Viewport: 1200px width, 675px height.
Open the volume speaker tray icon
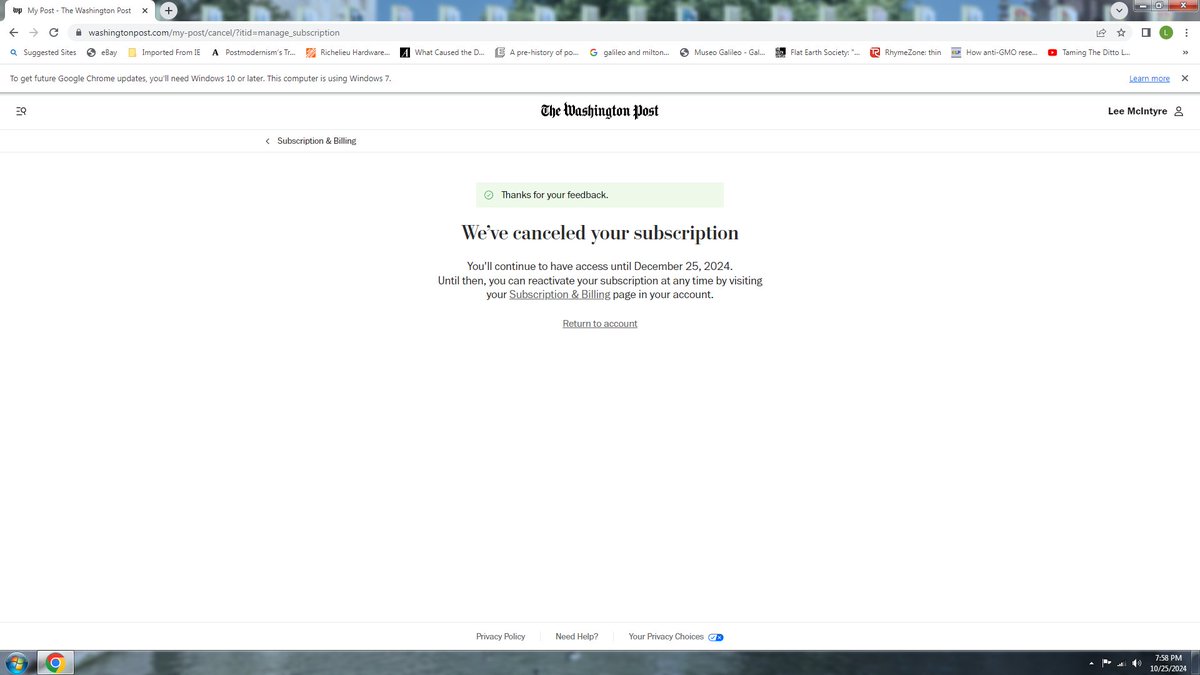tap(1137, 663)
